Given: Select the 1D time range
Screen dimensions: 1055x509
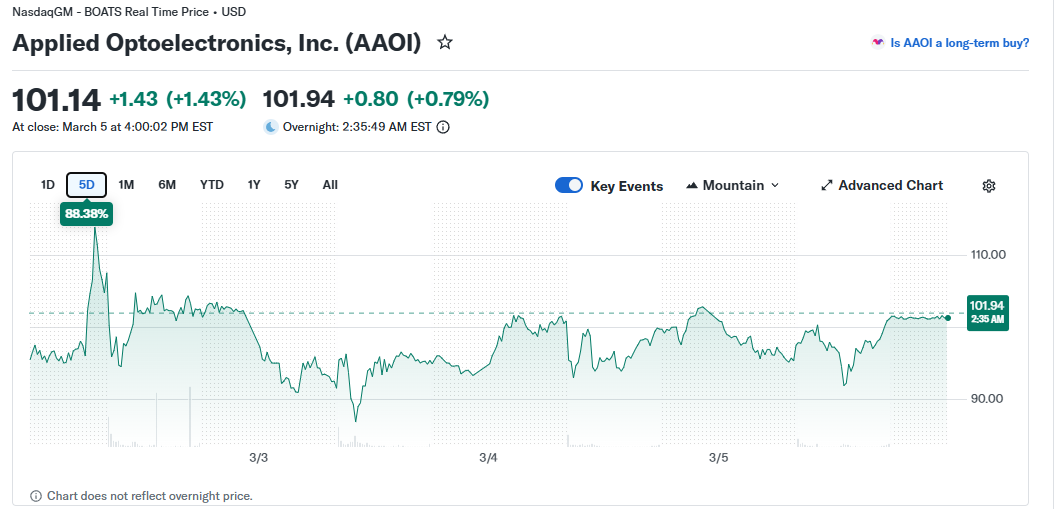Looking at the screenshot, I should click(x=47, y=185).
